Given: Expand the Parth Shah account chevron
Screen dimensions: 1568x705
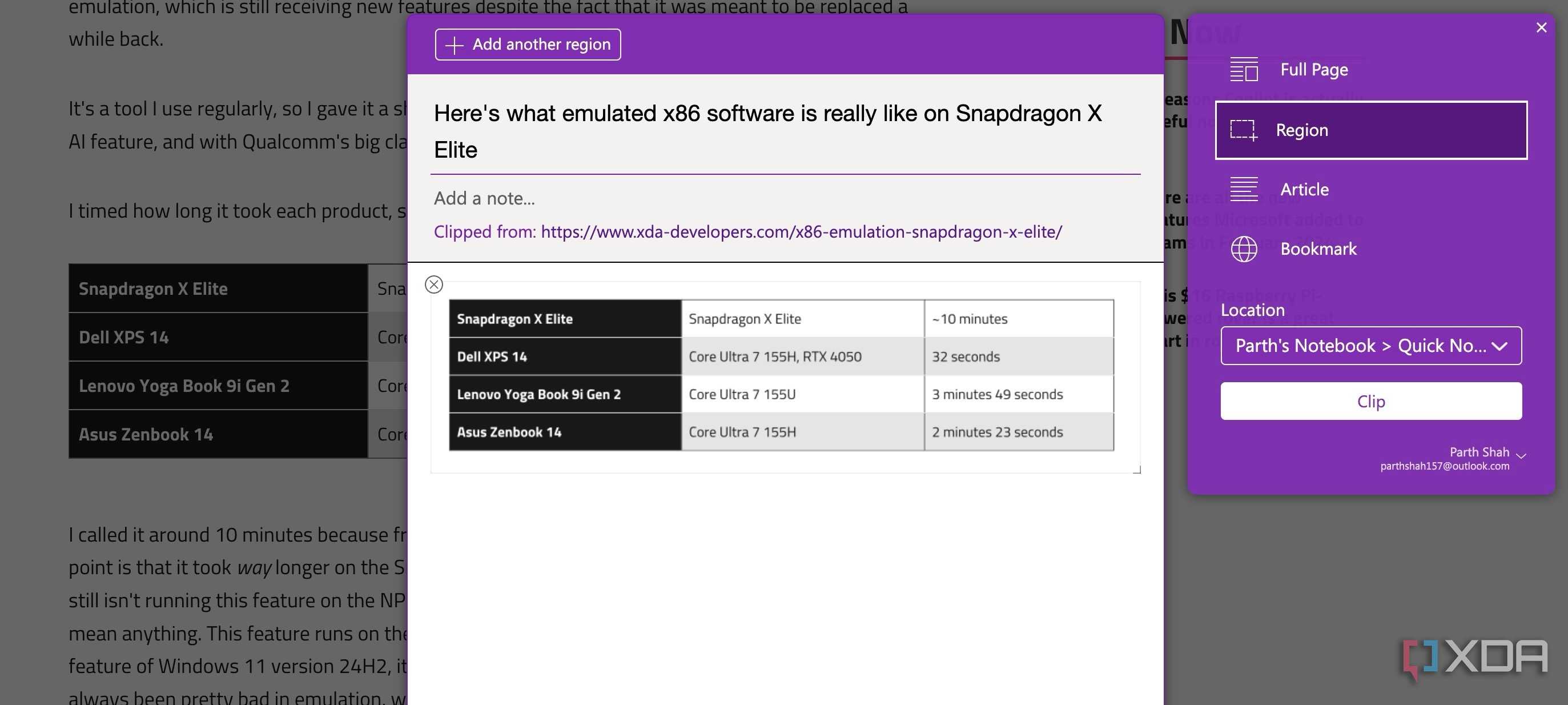Looking at the screenshot, I should 1521,455.
